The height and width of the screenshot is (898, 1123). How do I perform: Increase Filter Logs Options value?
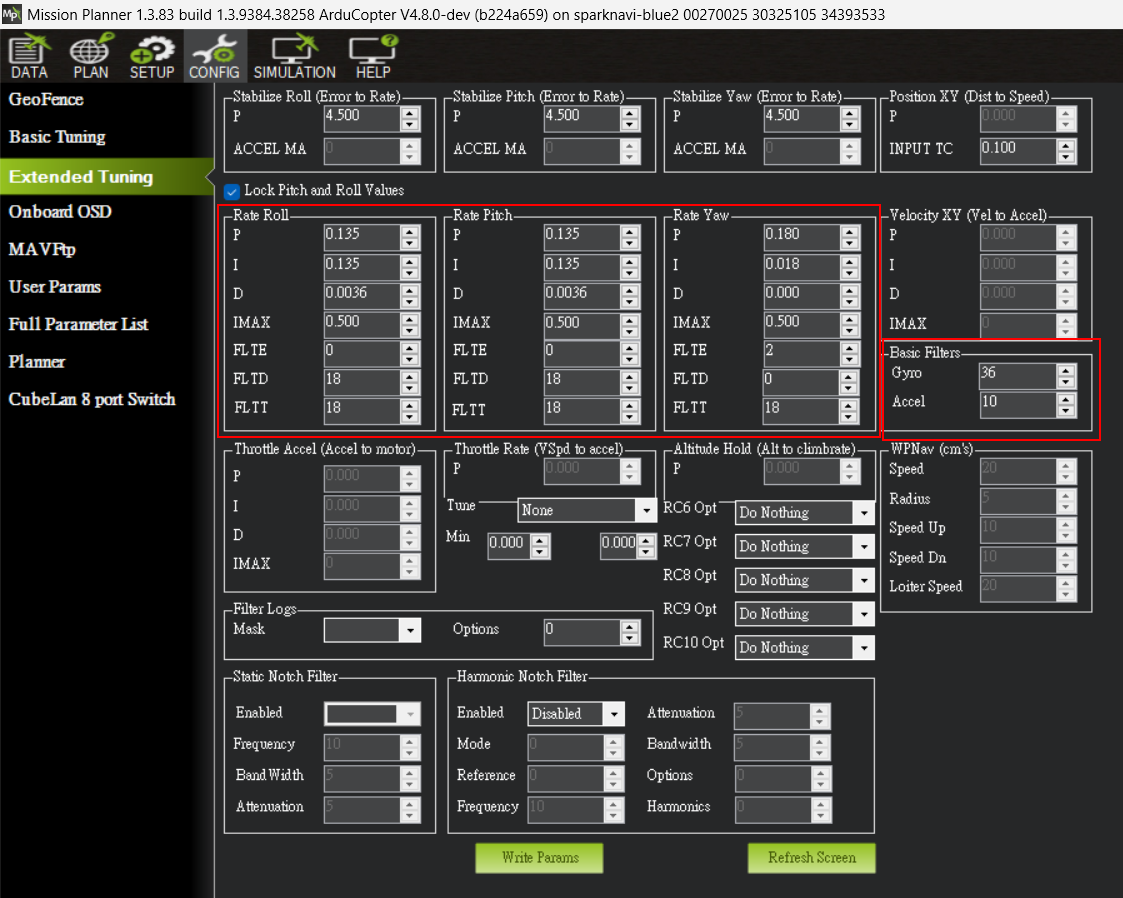click(630, 627)
